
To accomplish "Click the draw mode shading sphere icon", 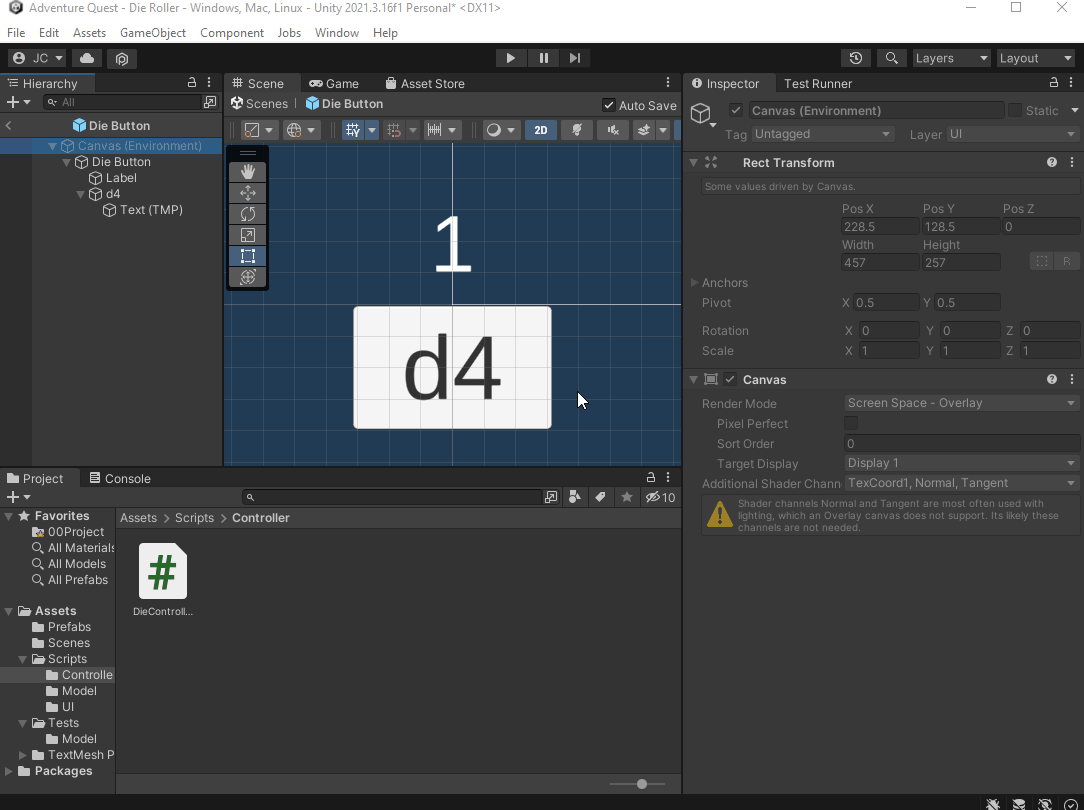I will tap(494, 130).
